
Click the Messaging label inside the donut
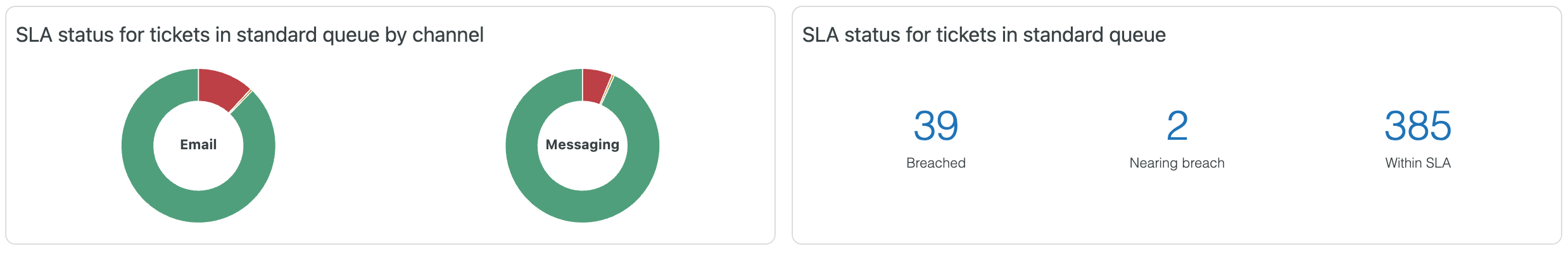583,145
